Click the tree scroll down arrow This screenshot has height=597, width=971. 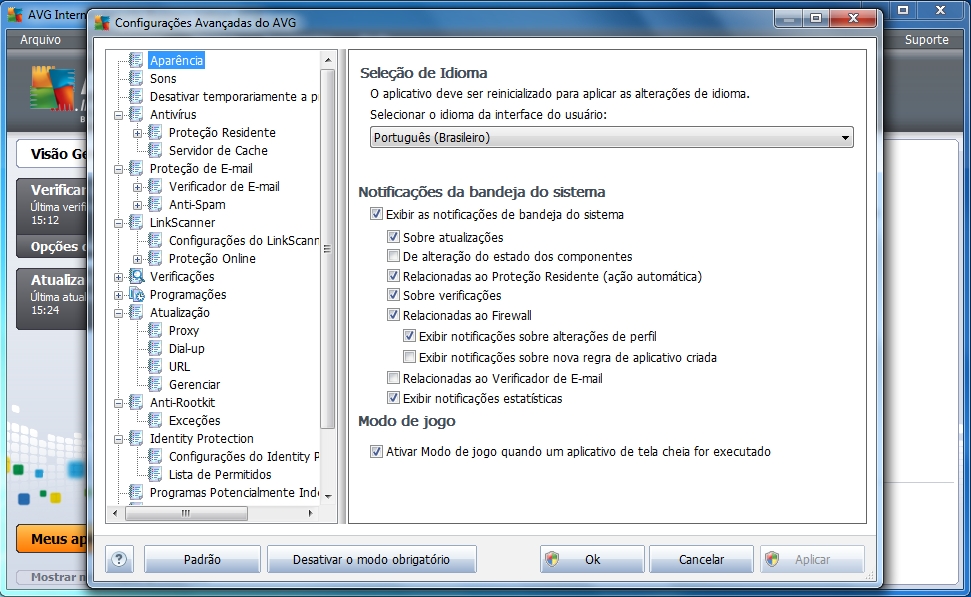pyautogui.click(x=328, y=495)
